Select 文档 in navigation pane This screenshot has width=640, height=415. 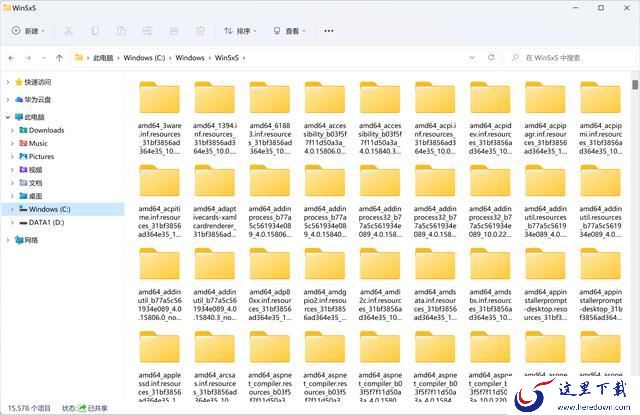35,183
